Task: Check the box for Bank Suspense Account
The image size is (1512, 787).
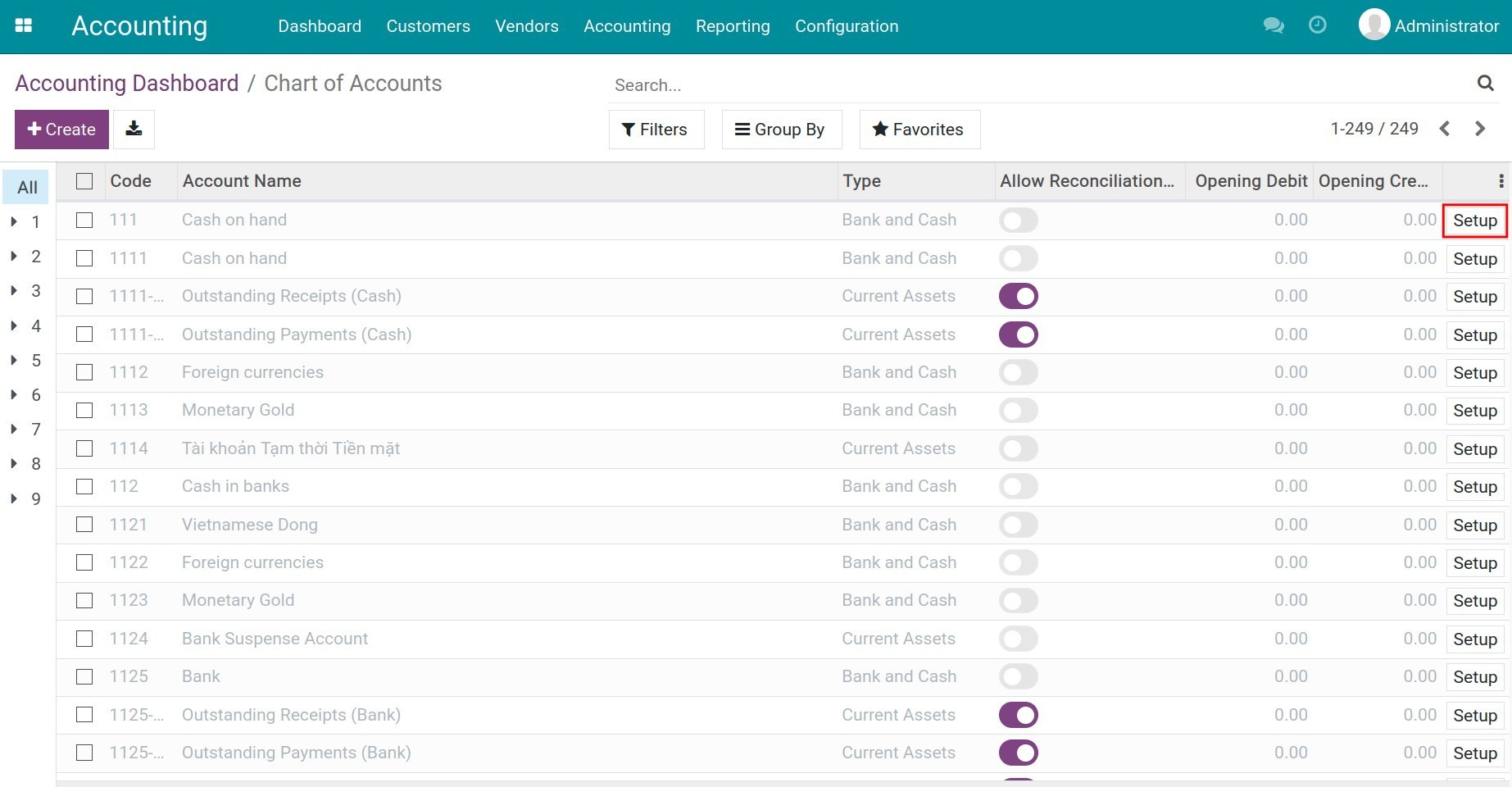Action: 84,639
